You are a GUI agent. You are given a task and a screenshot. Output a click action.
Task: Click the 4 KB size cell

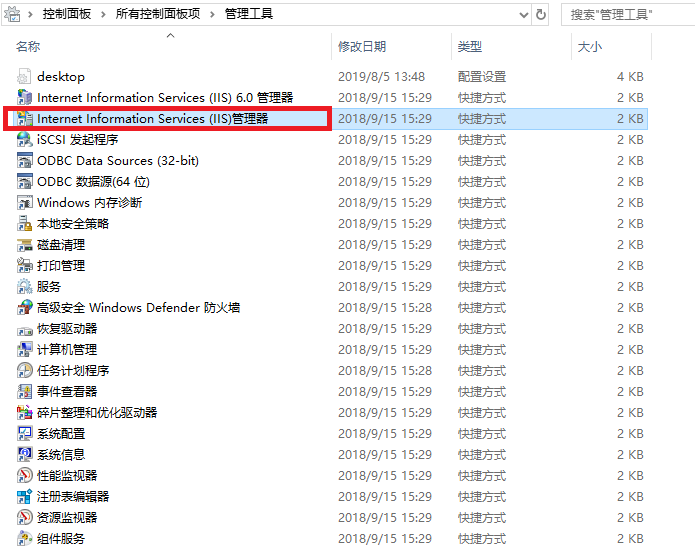pos(630,77)
